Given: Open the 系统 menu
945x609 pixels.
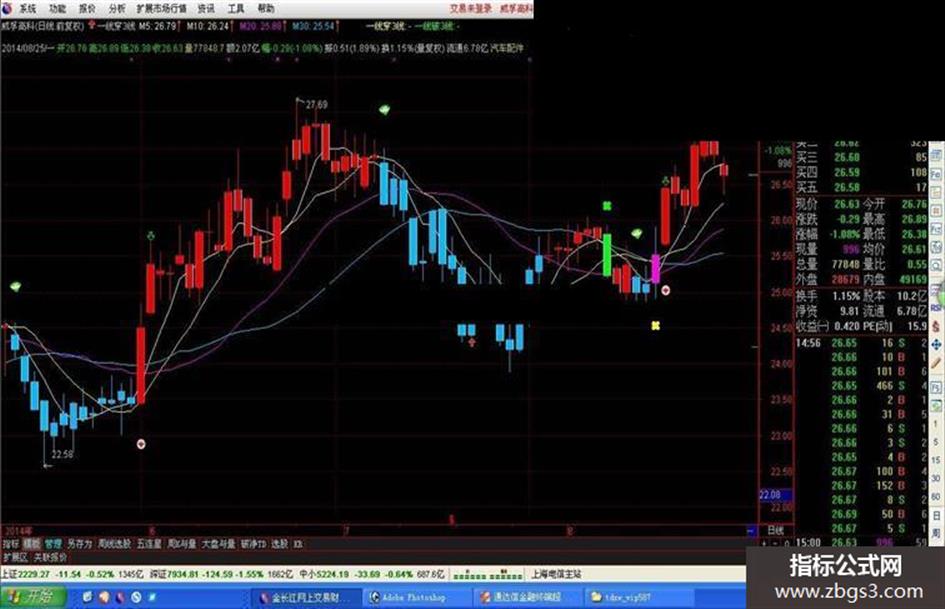Looking at the screenshot, I should [x=28, y=8].
